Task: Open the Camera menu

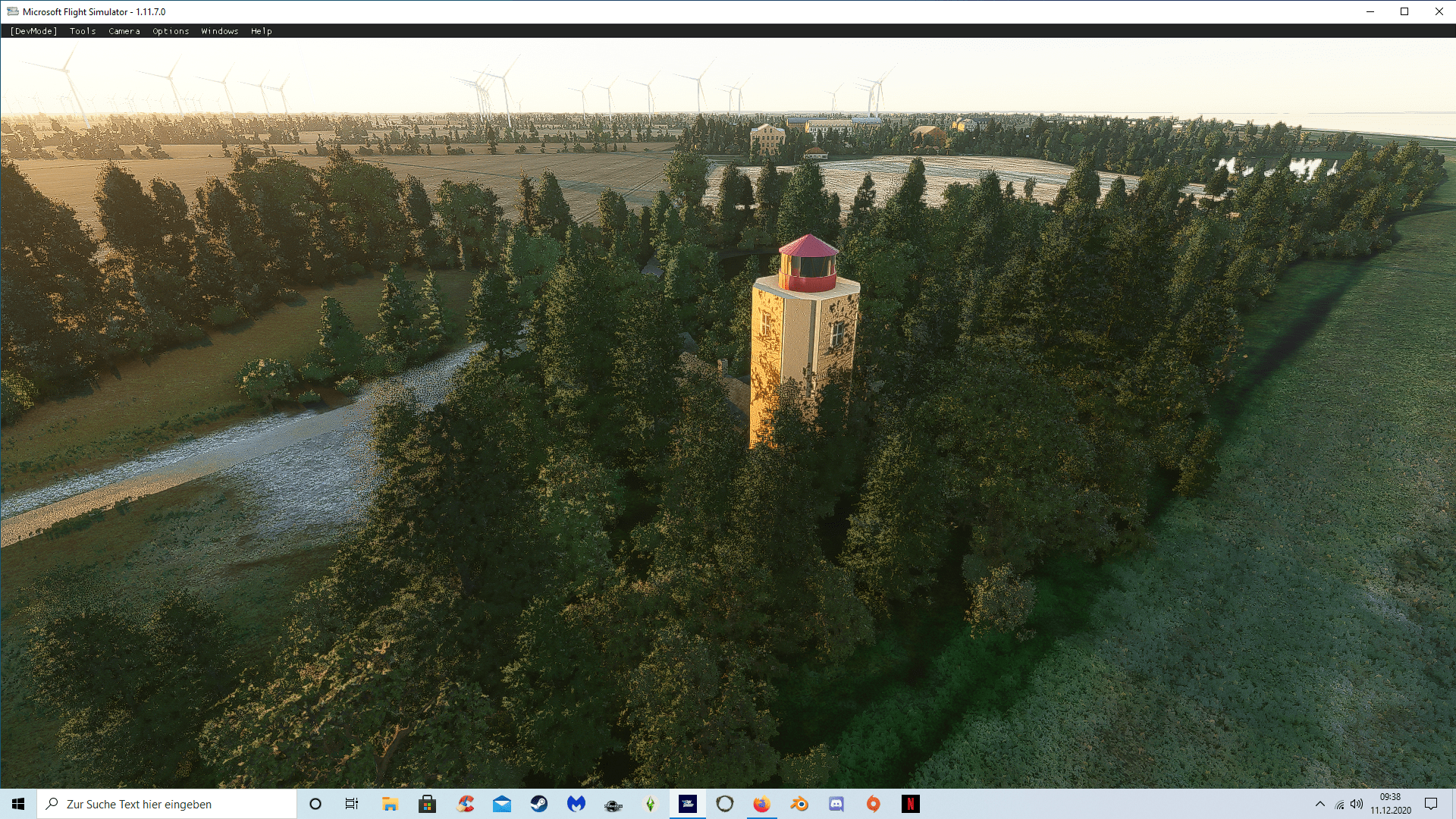Action: [124, 31]
